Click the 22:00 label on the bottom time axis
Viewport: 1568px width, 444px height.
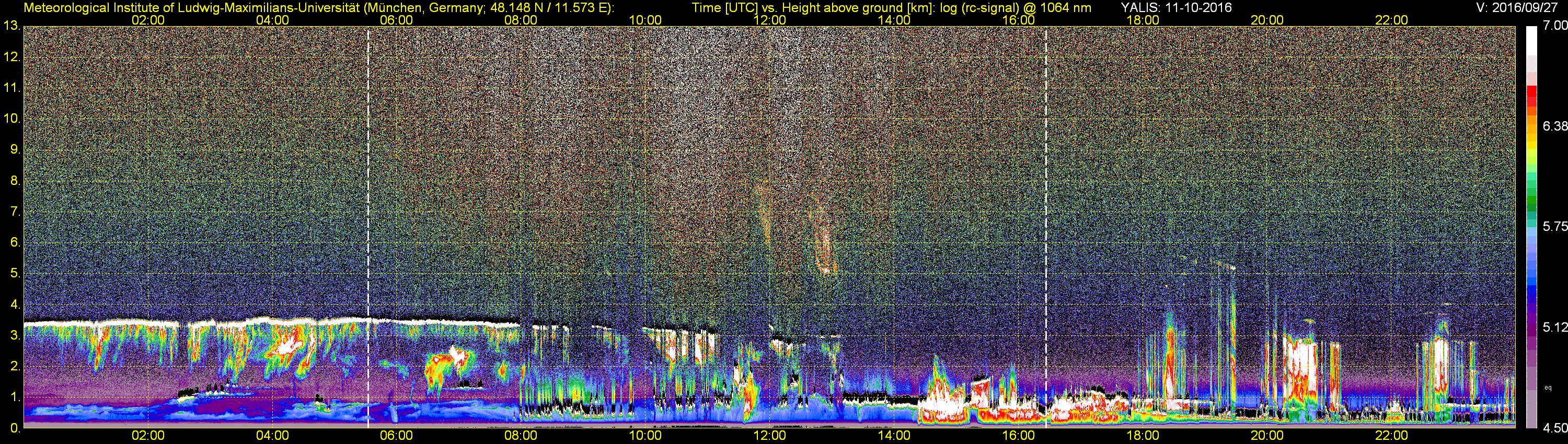click(x=1391, y=436)
